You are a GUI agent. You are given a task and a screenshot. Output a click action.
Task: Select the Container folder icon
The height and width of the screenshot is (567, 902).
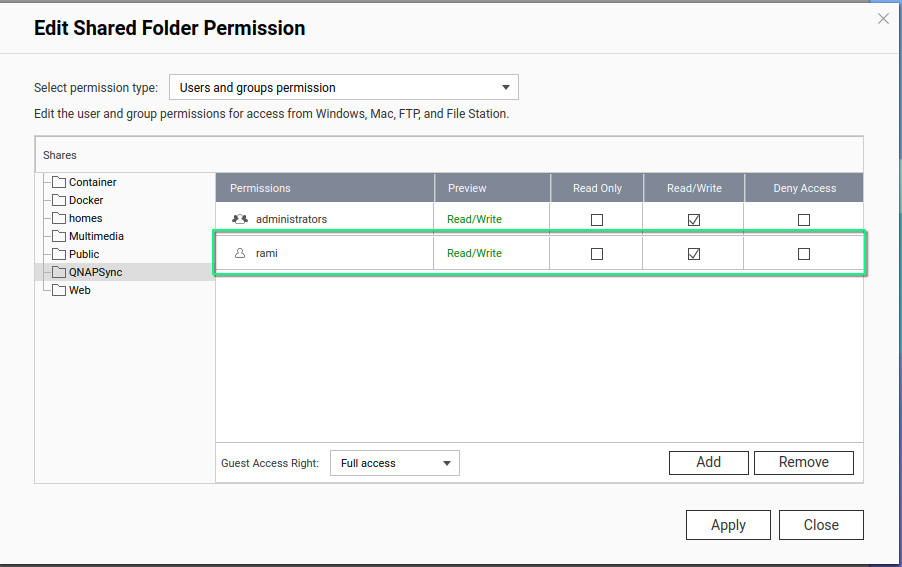59,182
